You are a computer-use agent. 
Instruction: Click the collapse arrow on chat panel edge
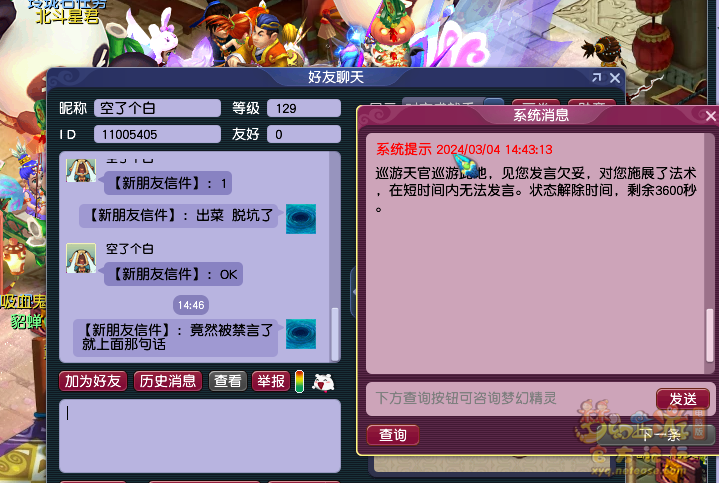354,292
